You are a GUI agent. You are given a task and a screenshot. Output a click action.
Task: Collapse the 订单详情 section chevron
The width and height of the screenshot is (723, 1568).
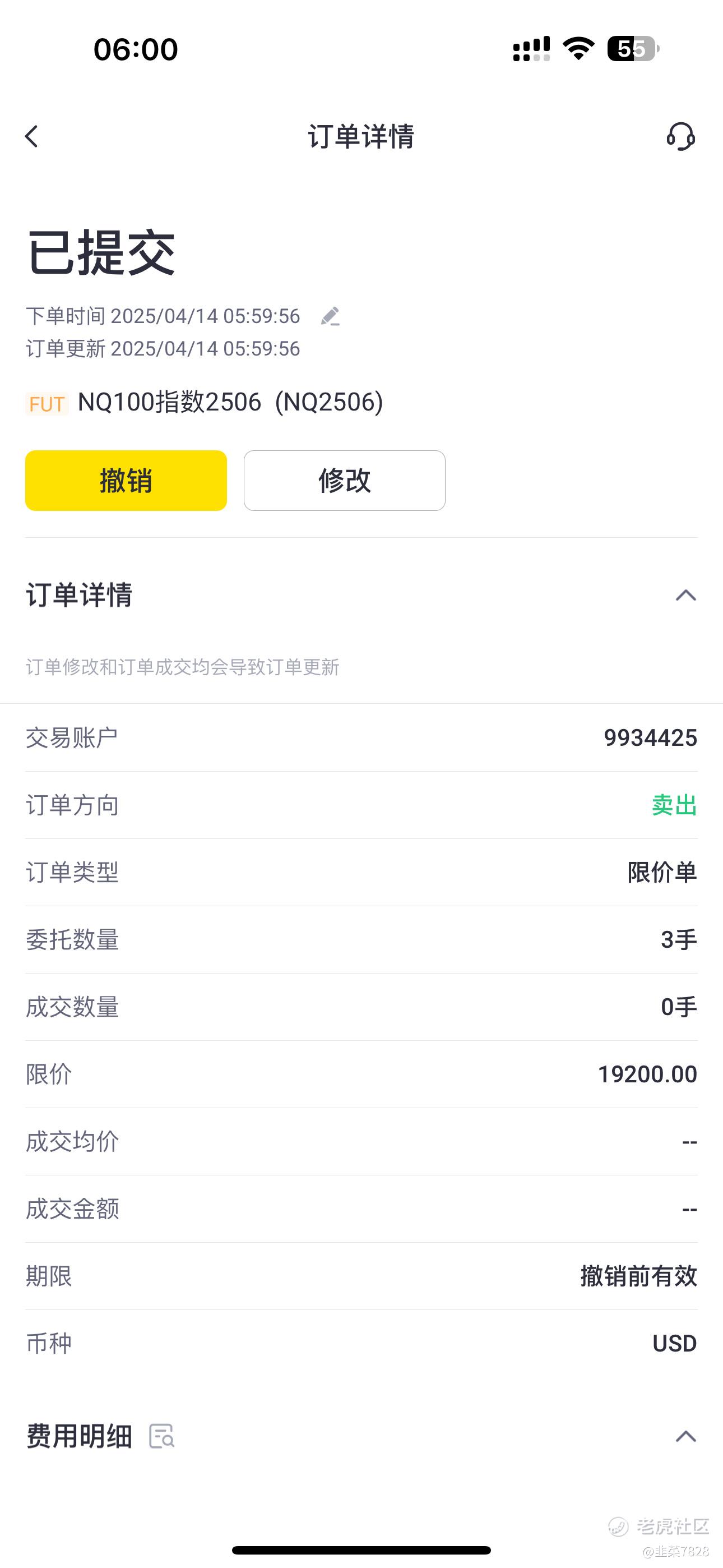point(685,596)
